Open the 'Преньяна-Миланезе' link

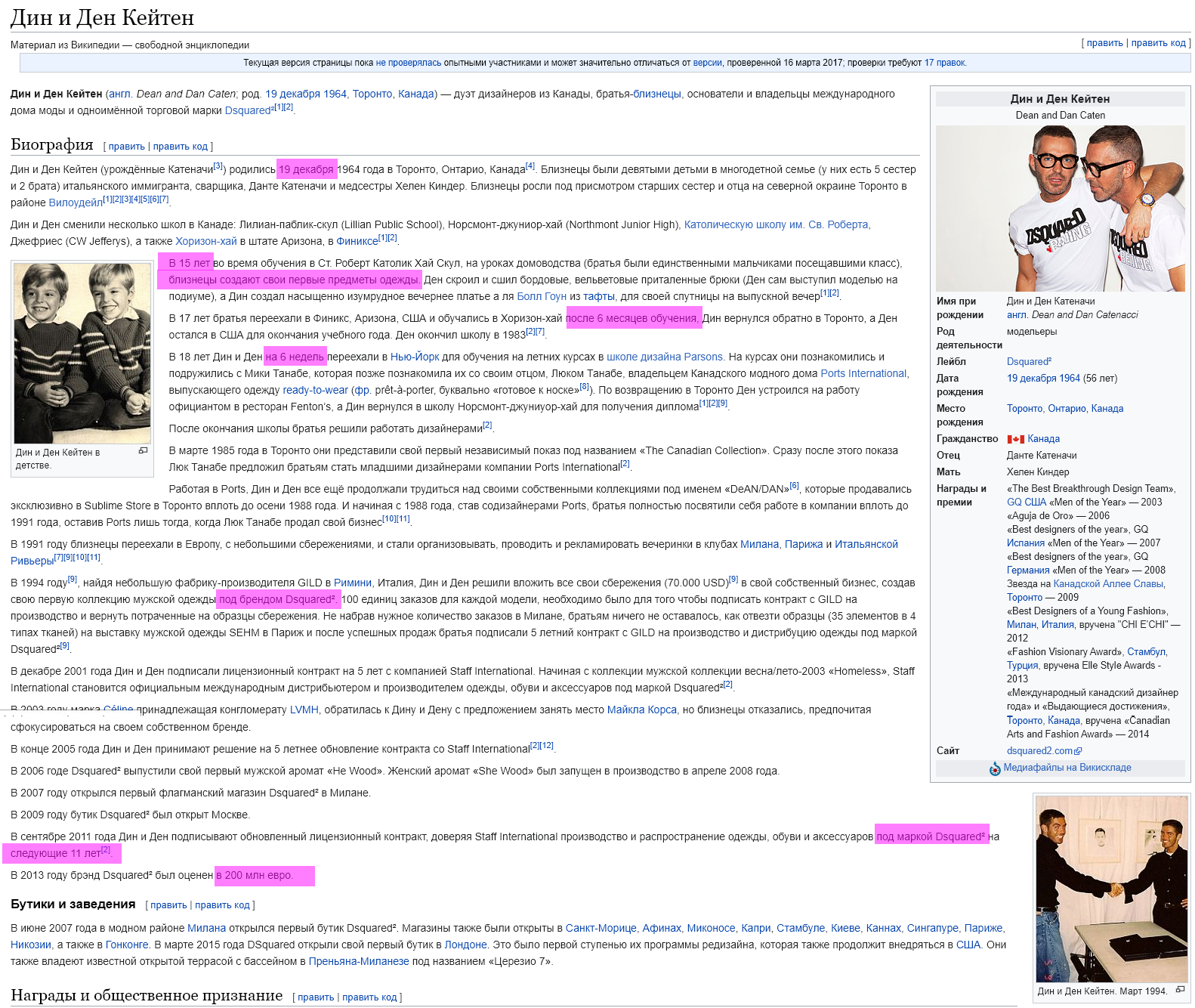click(359, 962)
